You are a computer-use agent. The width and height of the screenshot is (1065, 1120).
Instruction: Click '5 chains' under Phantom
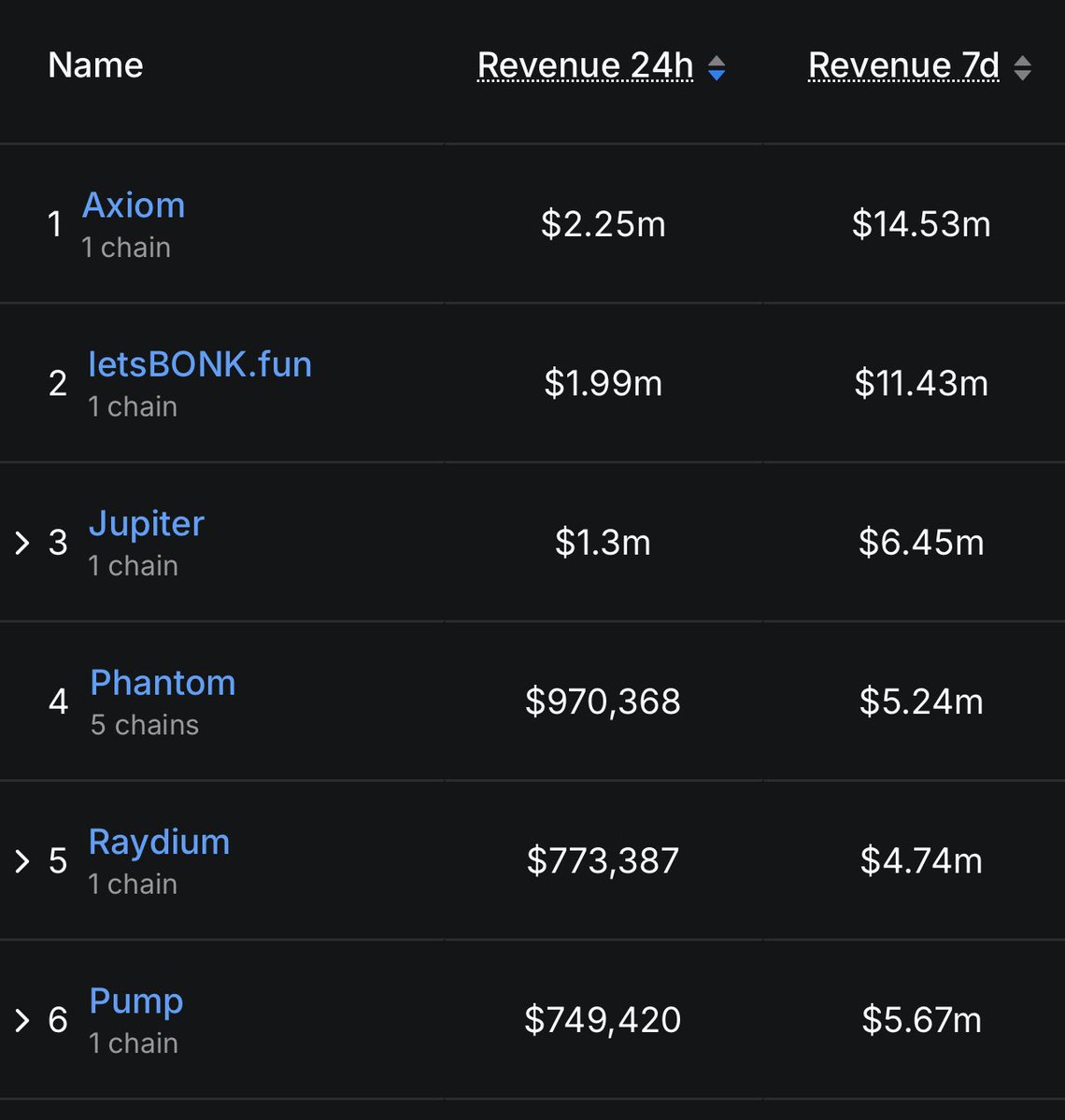(x=144, y=726)
